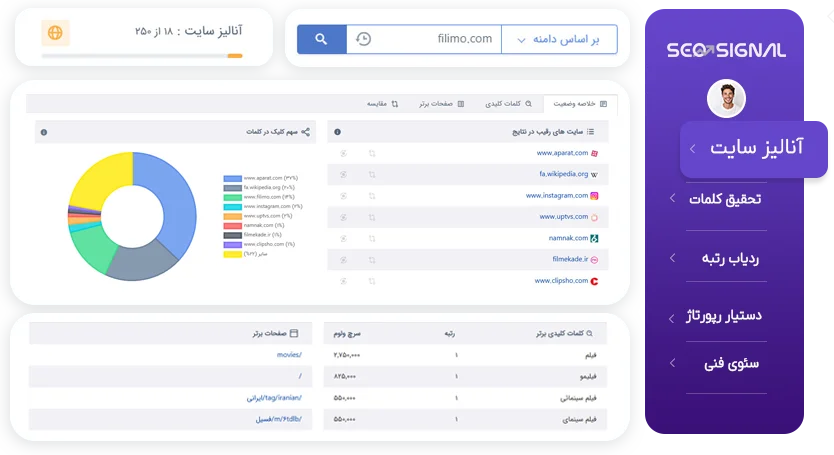Click the سرچ ولوم column header

click(347, 334)
